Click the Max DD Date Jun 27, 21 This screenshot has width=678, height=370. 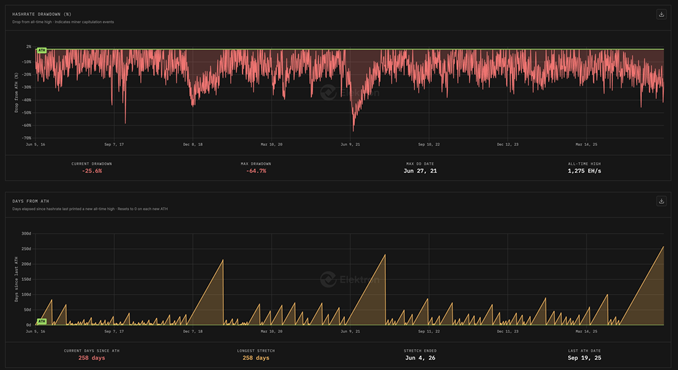[420, 171]
